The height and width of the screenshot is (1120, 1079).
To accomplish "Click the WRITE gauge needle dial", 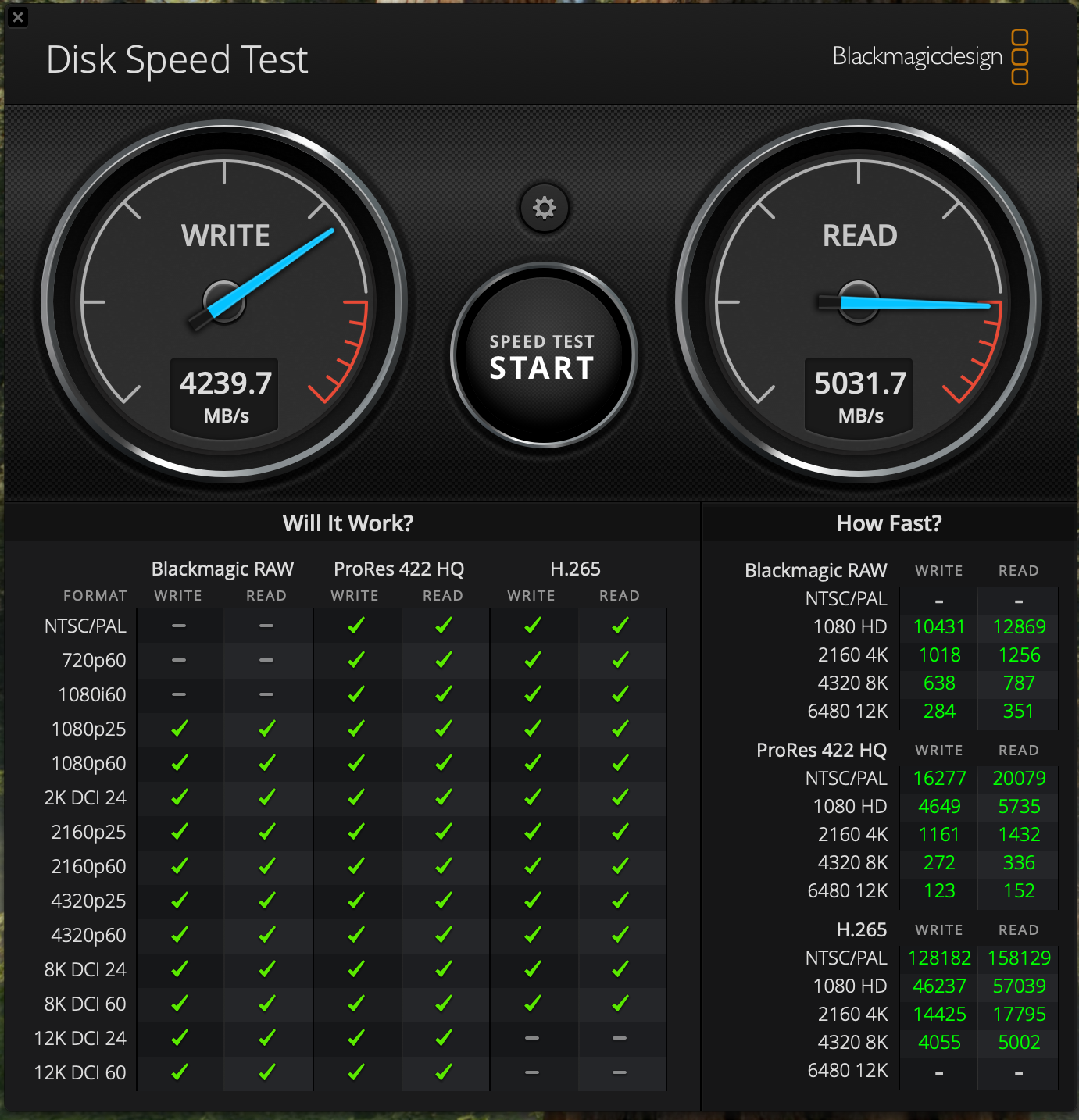I will pyautogui.click(x=224, y=302).
